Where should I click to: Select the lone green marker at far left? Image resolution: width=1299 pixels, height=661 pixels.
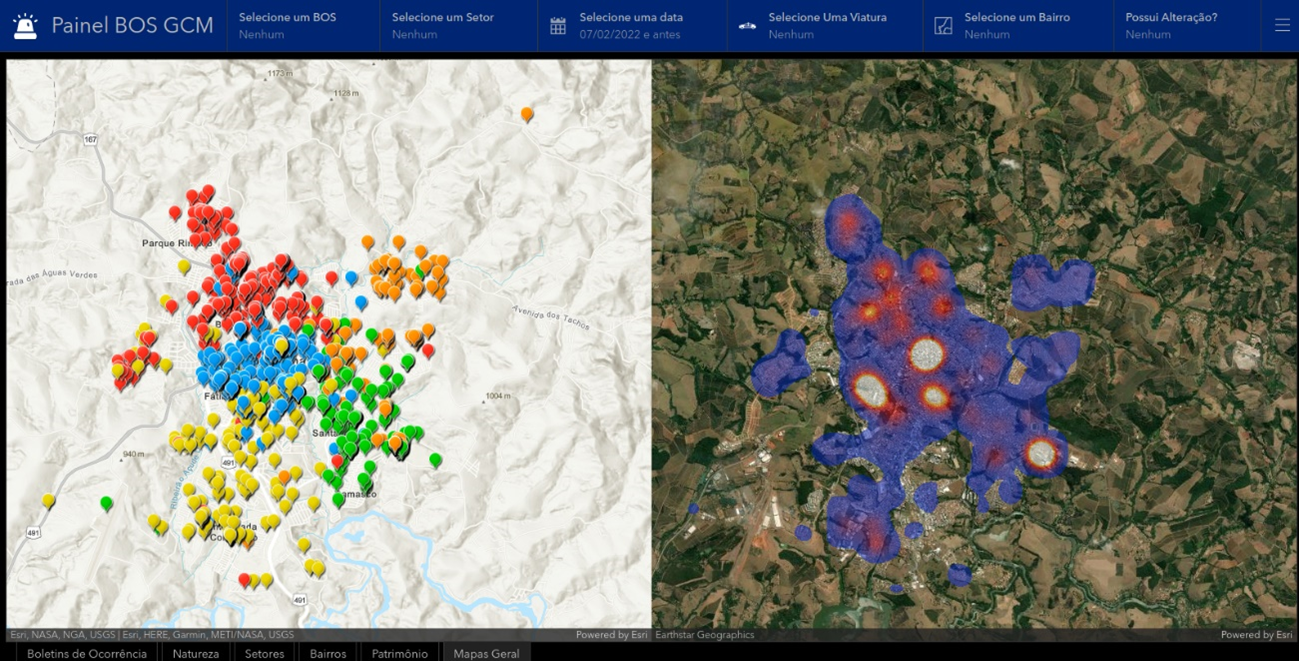[x=107, y=503]
